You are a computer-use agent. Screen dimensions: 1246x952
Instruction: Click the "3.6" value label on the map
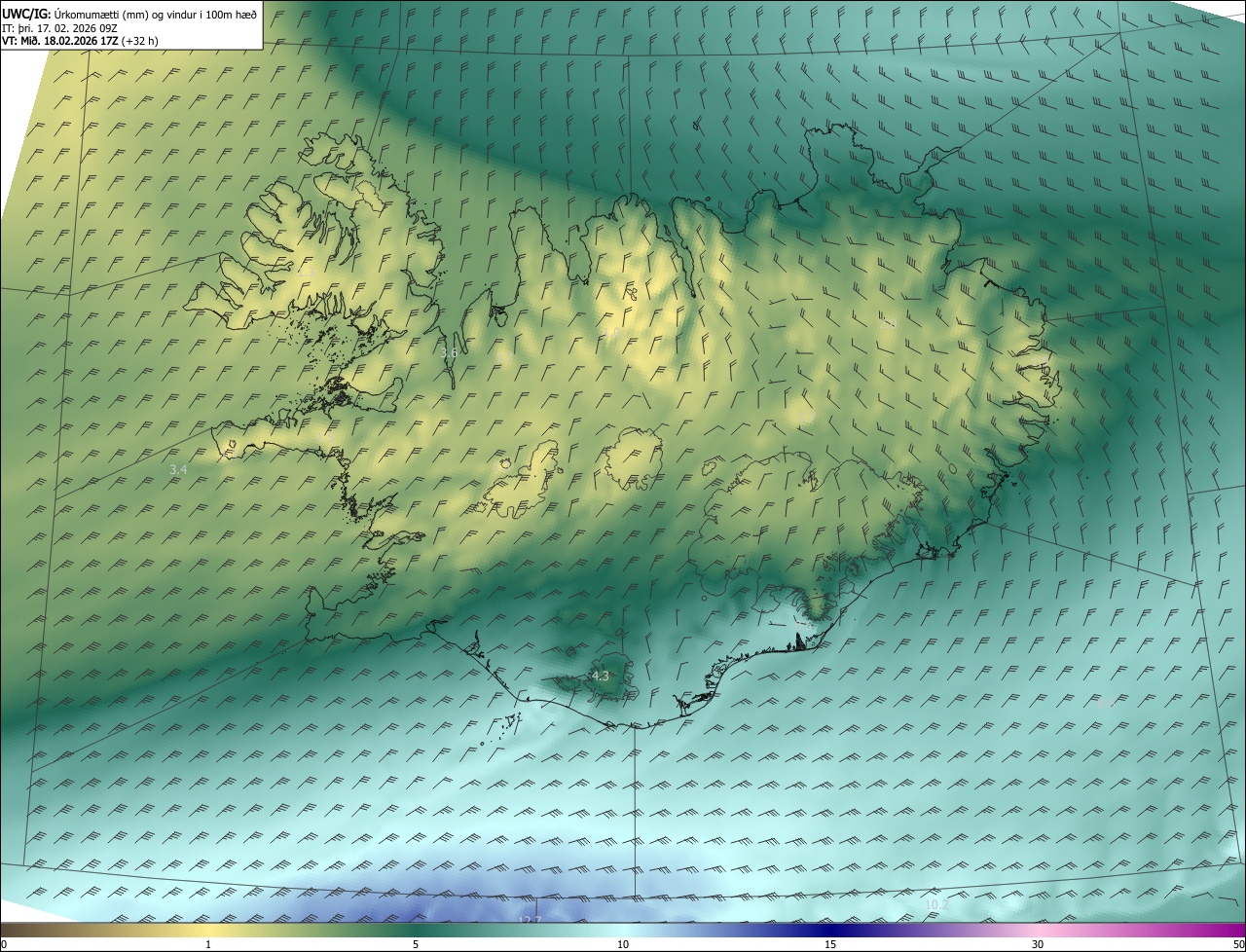point(449,353)
